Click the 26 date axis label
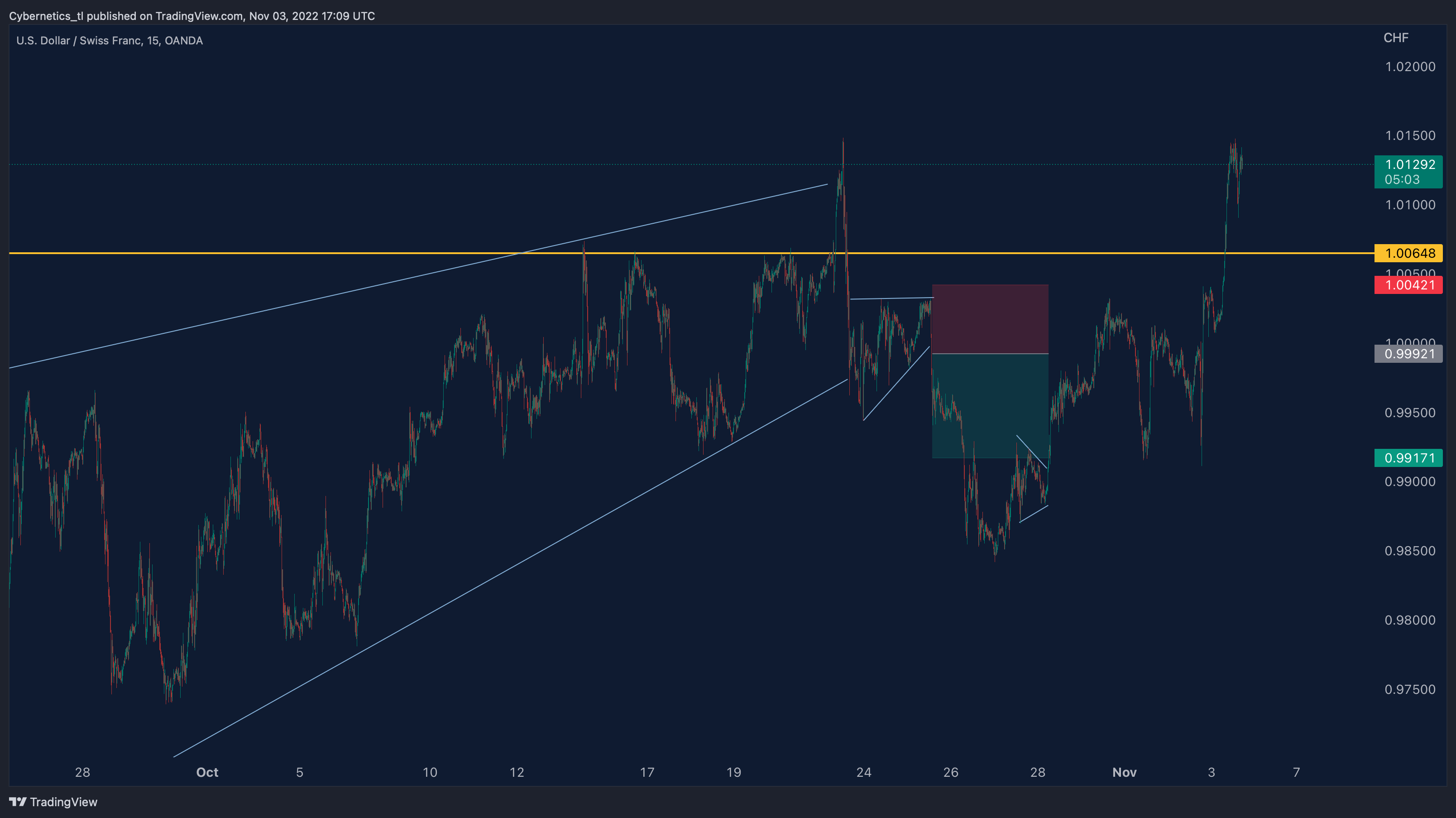1456x818 pixels. pos(951,772)
